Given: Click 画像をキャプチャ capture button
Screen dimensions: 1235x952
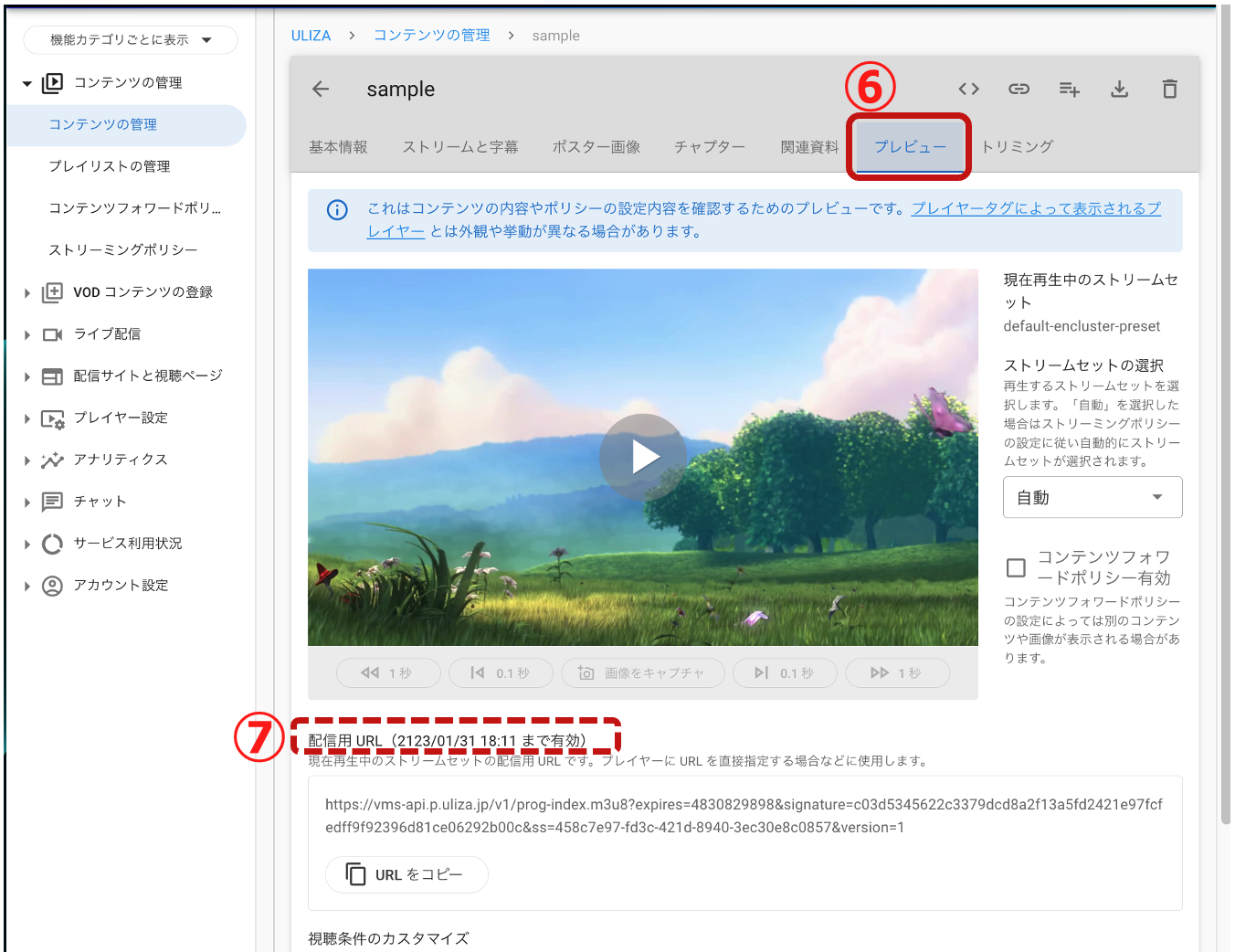Looking at the screenshot, I should (x=643, y=673).
